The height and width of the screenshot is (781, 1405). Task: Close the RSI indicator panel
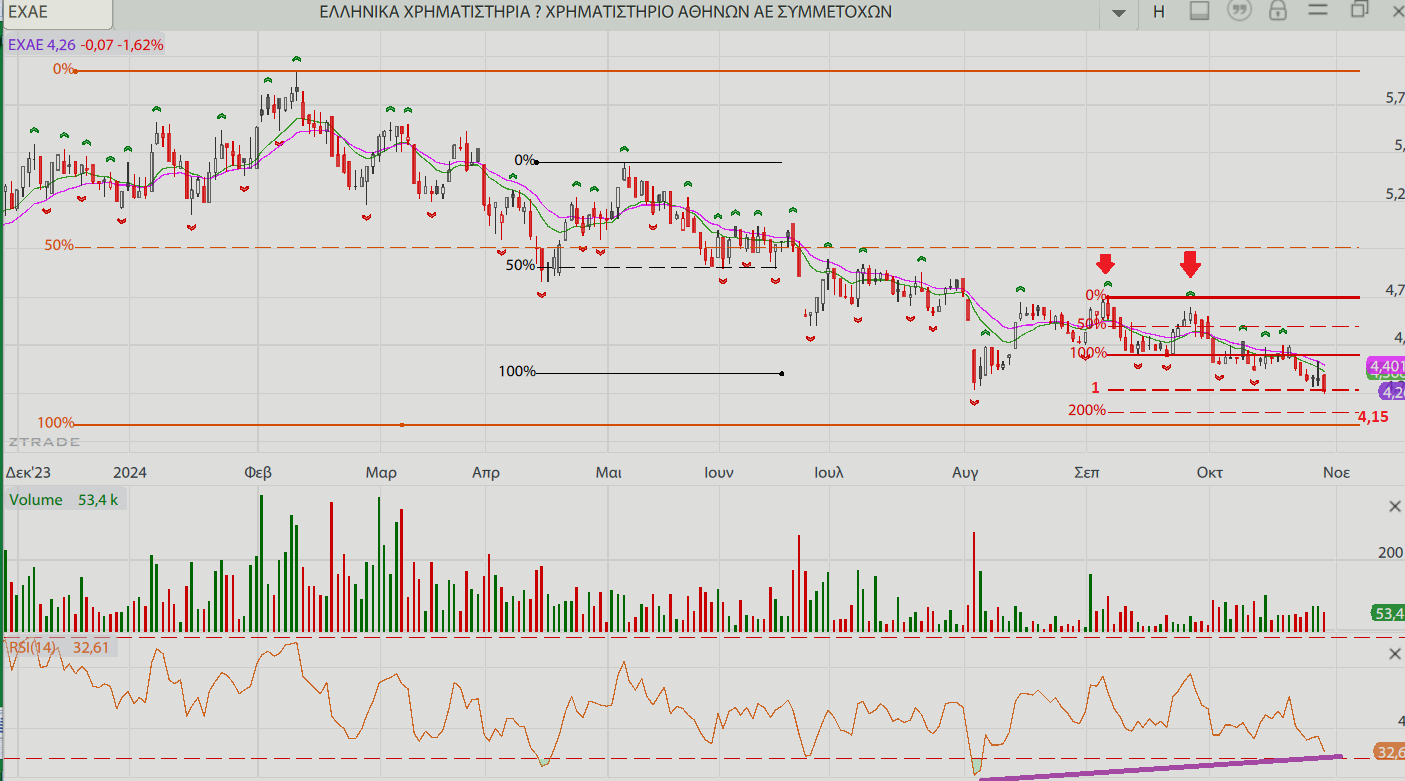1395,654
